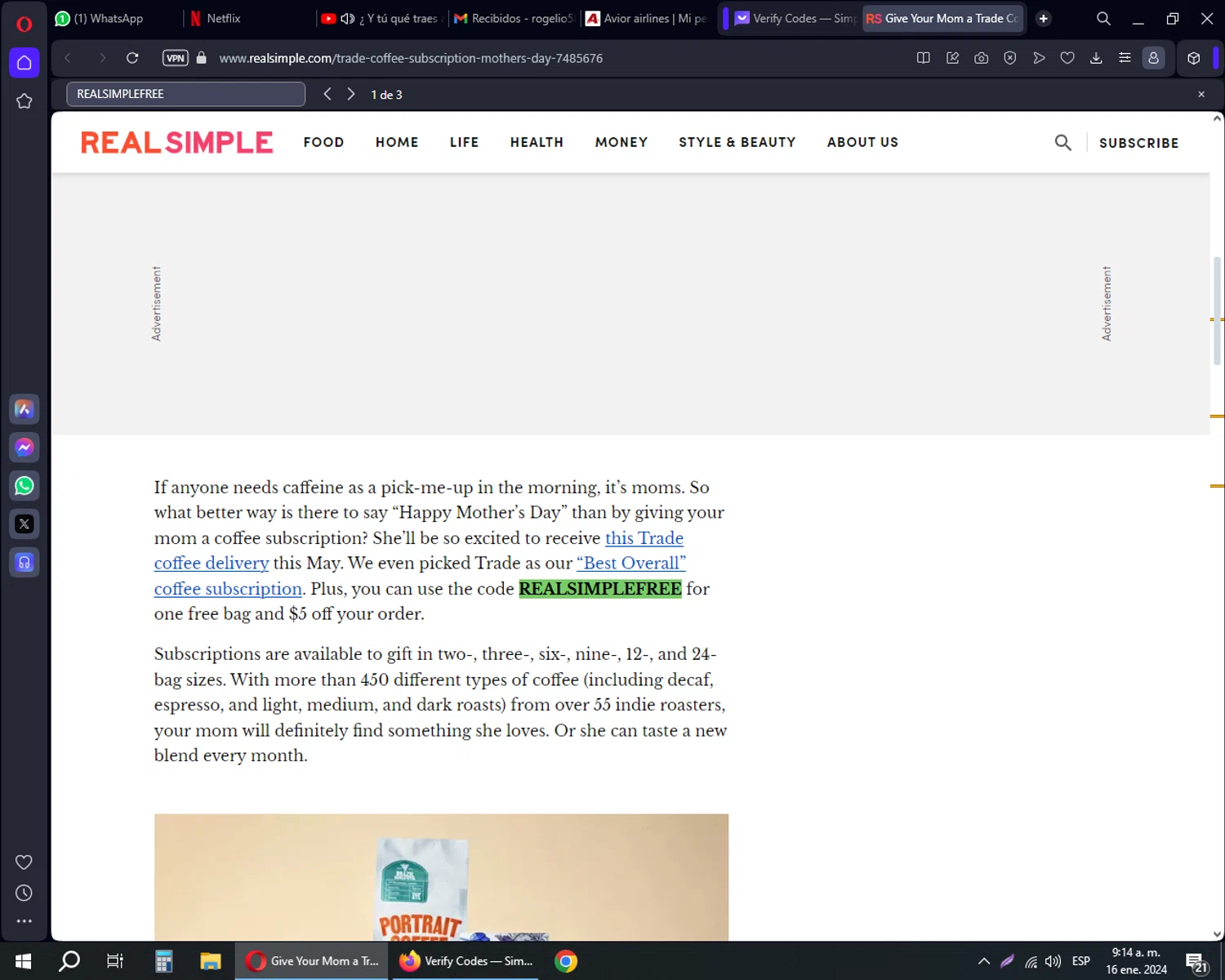1225x980 pixels.
Task: Switch to the Netflix tab
Action: click(x=249, y=18)
